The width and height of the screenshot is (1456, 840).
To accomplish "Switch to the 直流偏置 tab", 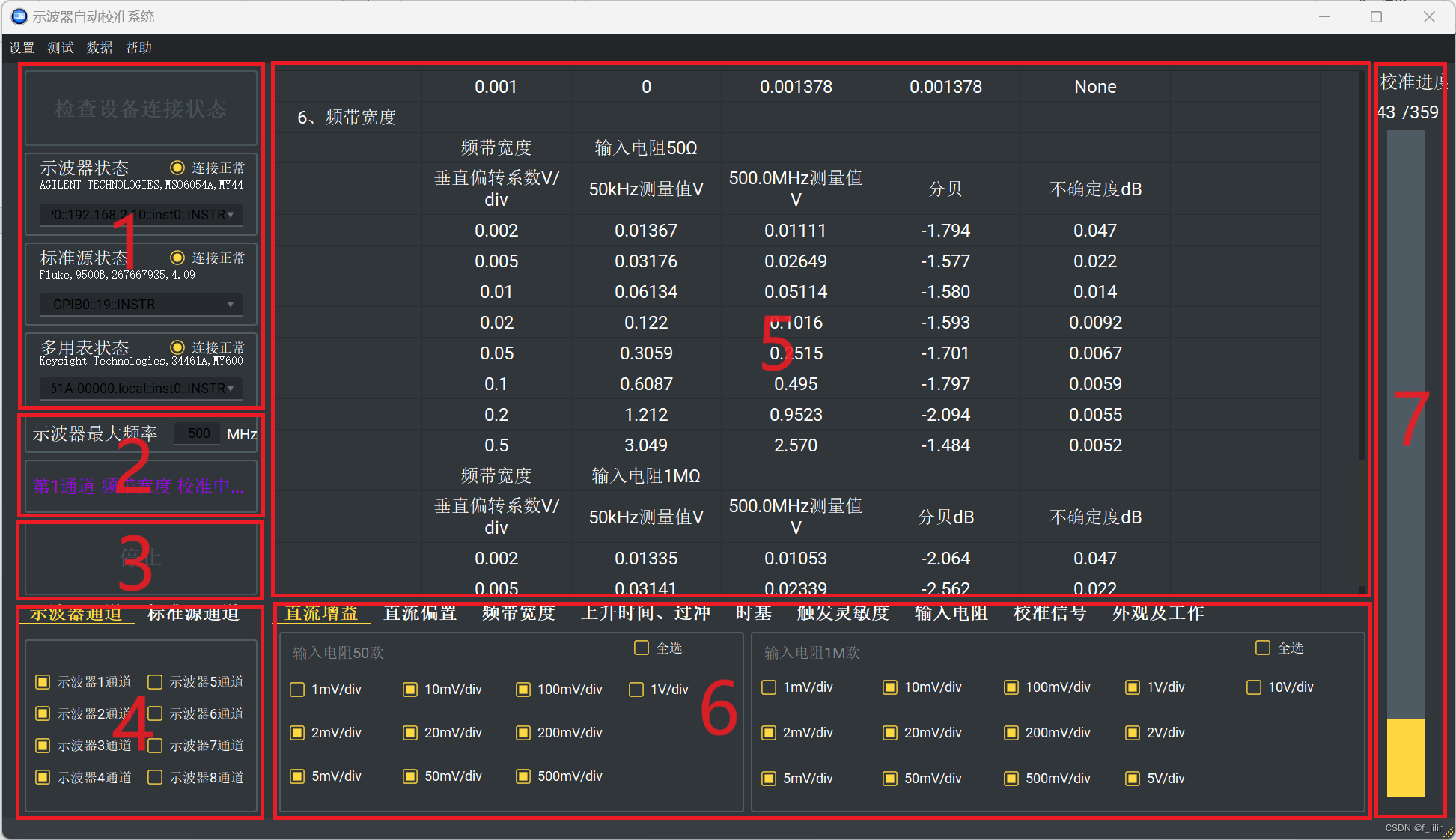I will (419, 613).
